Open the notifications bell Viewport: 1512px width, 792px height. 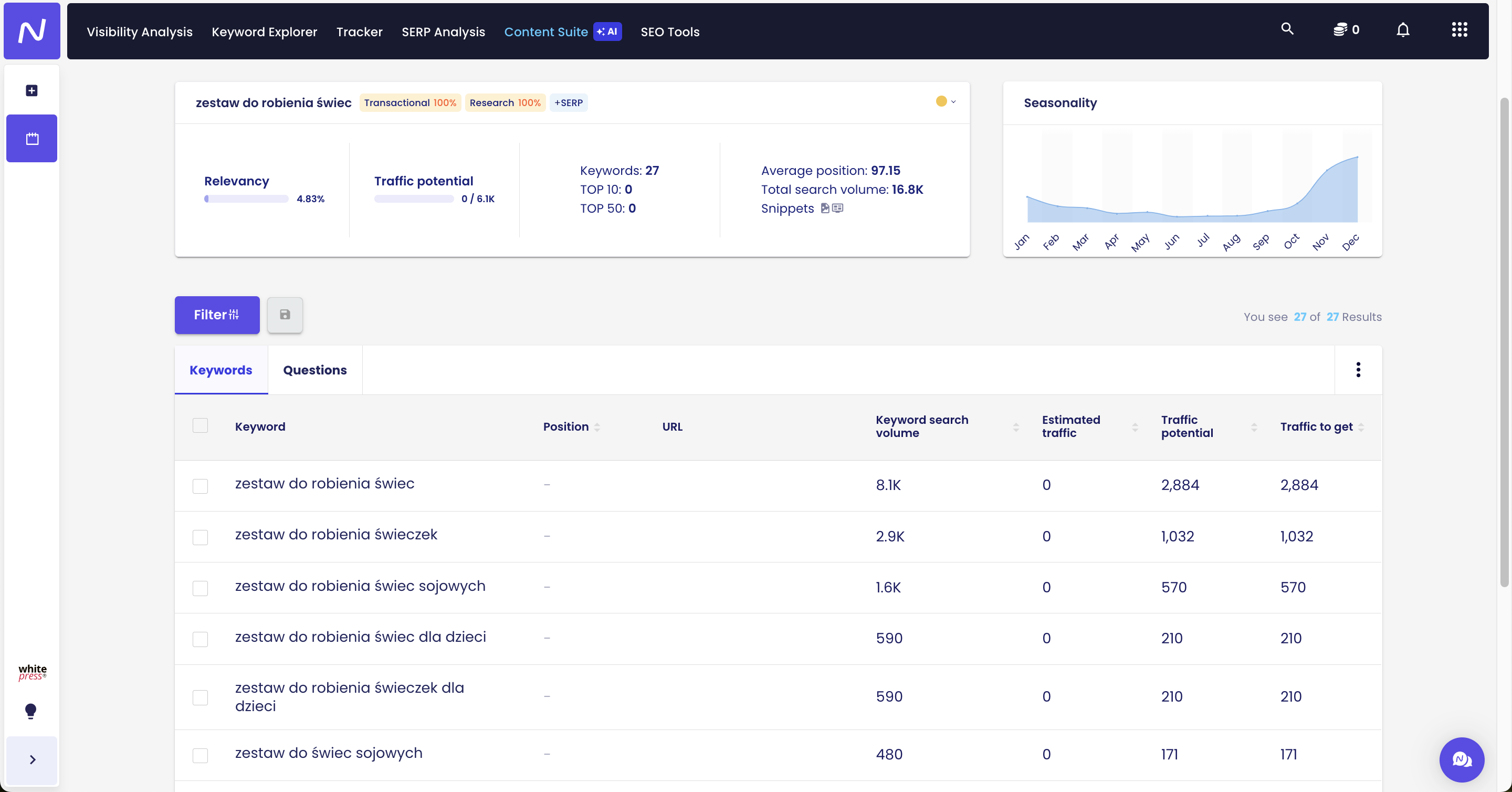tap(1402, 30)
